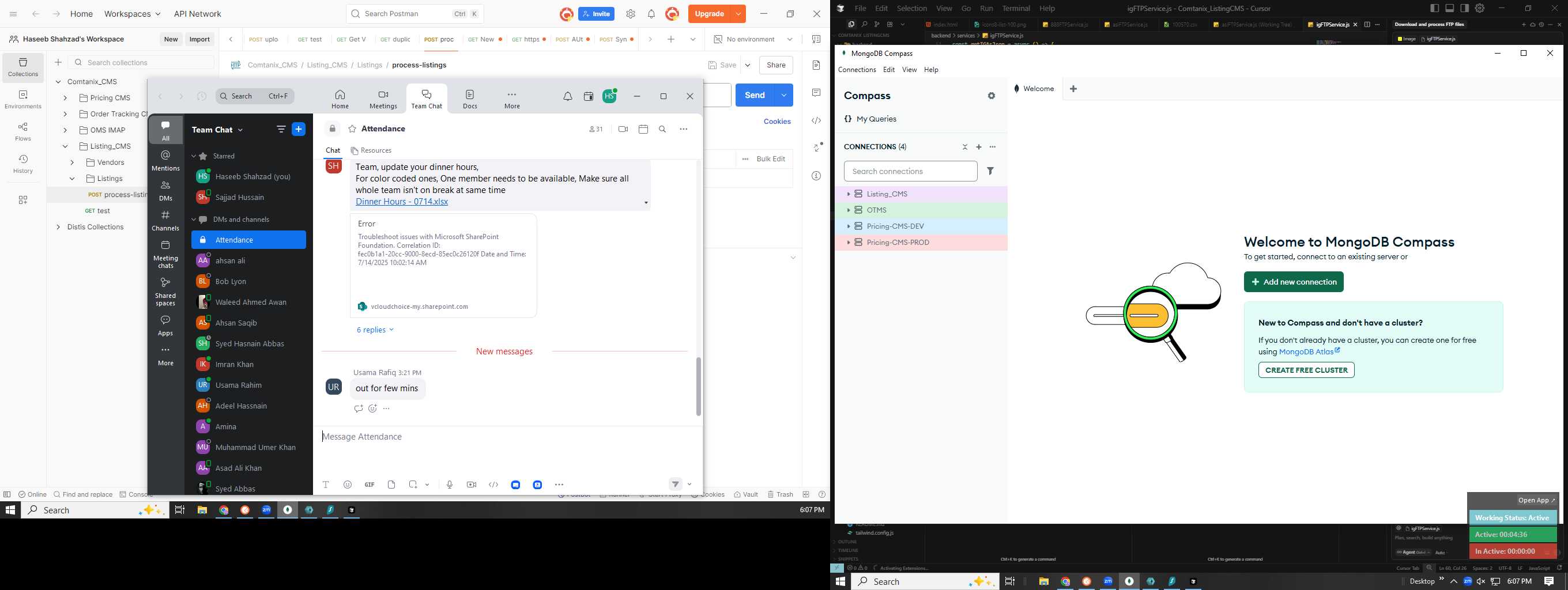Record a video message in Zoom message toolbar
1568x590 pixels.
pyautogui.click(x=471, y=485)
